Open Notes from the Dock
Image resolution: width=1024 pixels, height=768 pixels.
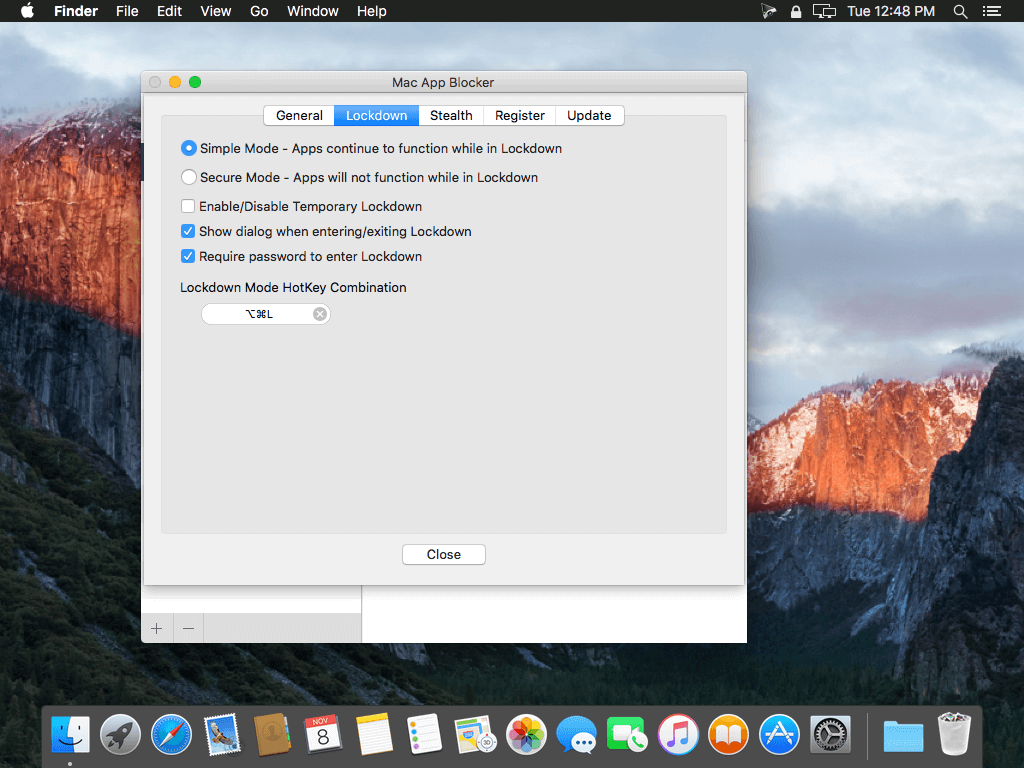(374, 734)
